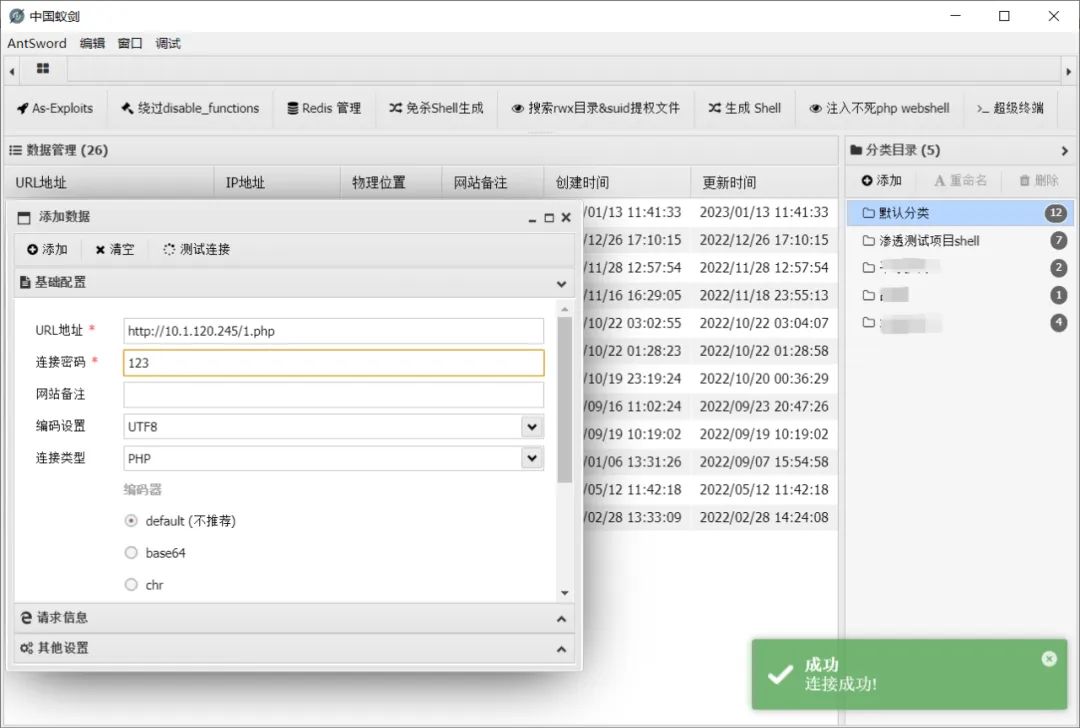Click the grid home tab icon

click(43, 69)
